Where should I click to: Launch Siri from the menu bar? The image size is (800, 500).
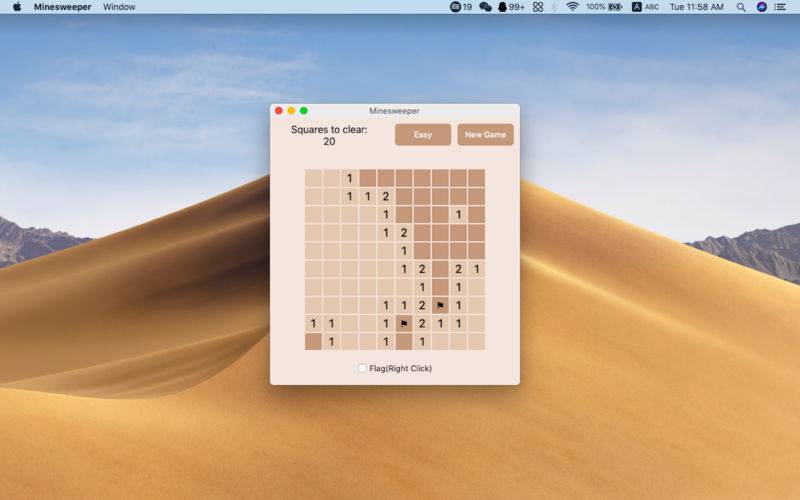762,7
